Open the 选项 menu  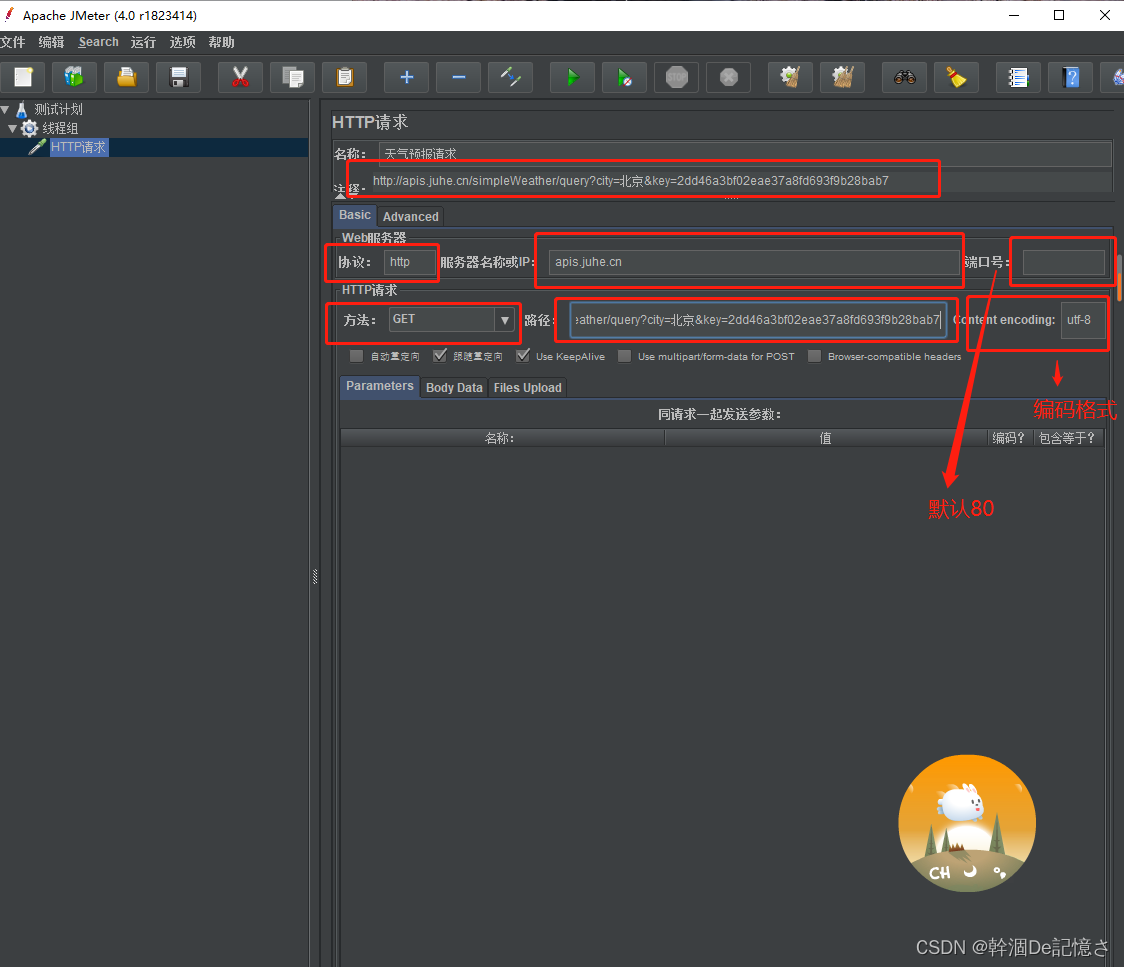(182, 42)
